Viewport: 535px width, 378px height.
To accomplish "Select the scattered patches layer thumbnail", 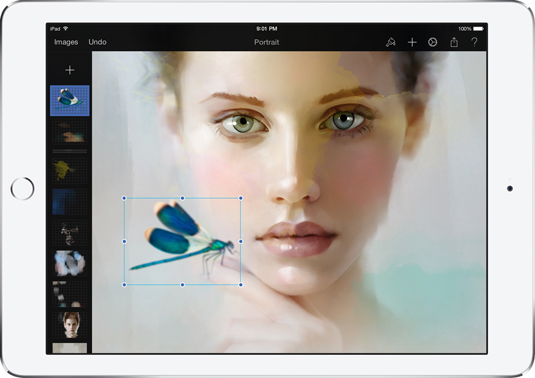I will (70, 294).
